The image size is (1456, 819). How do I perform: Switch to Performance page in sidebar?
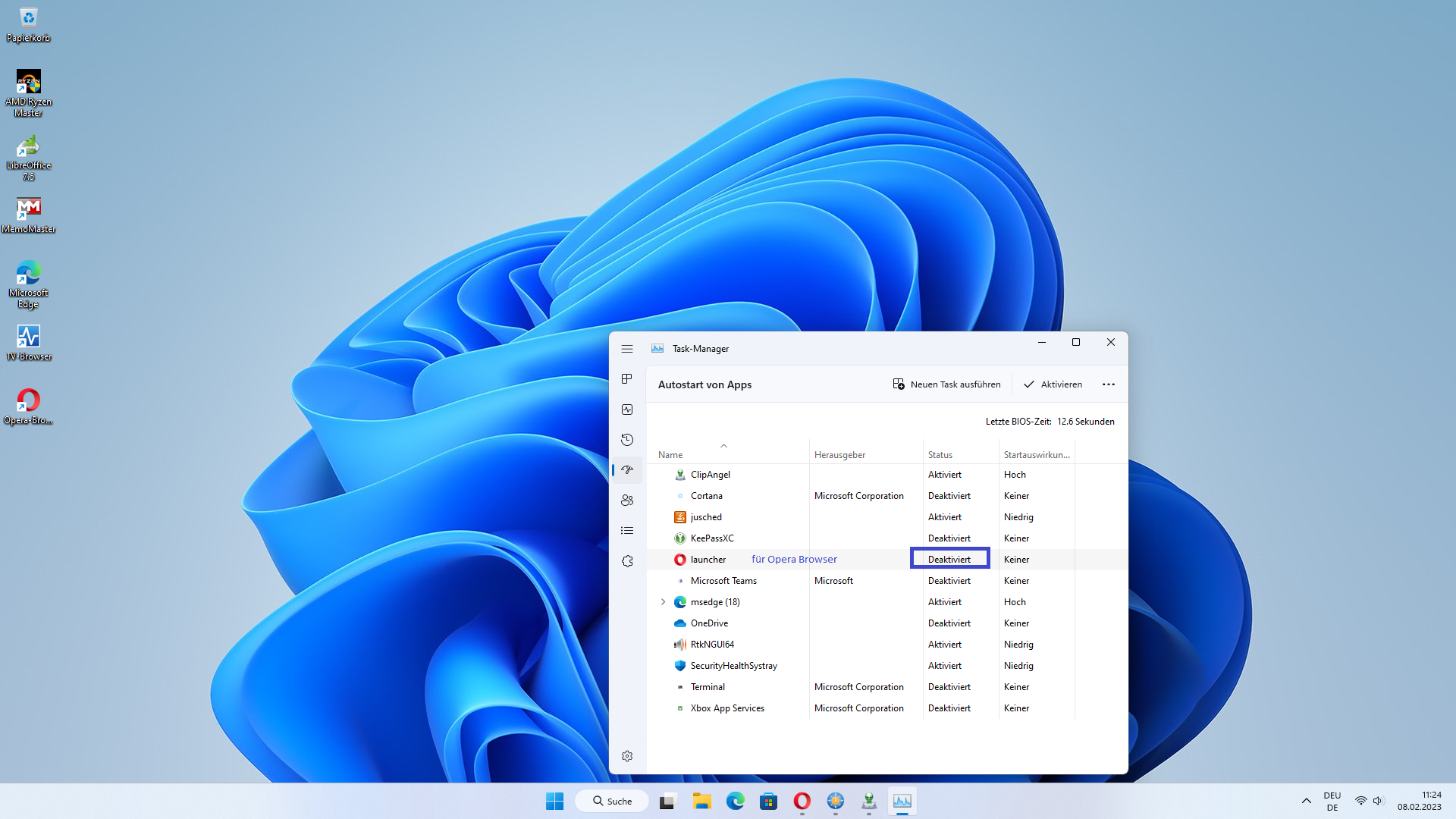click(627, 409)
